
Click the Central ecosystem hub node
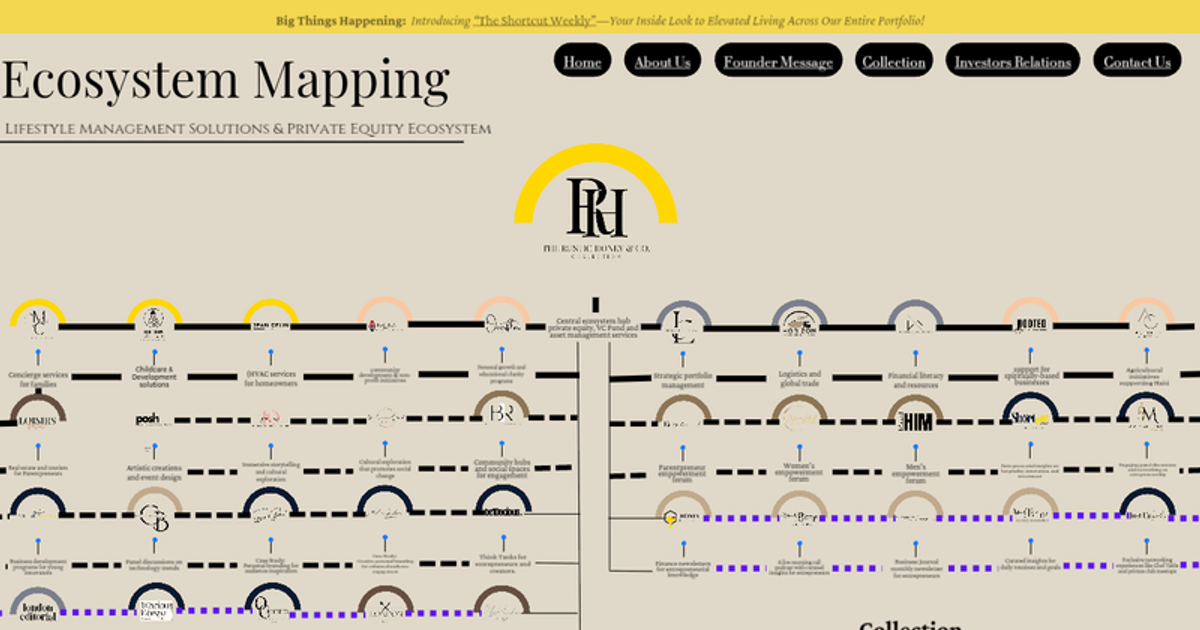point(595,328)
